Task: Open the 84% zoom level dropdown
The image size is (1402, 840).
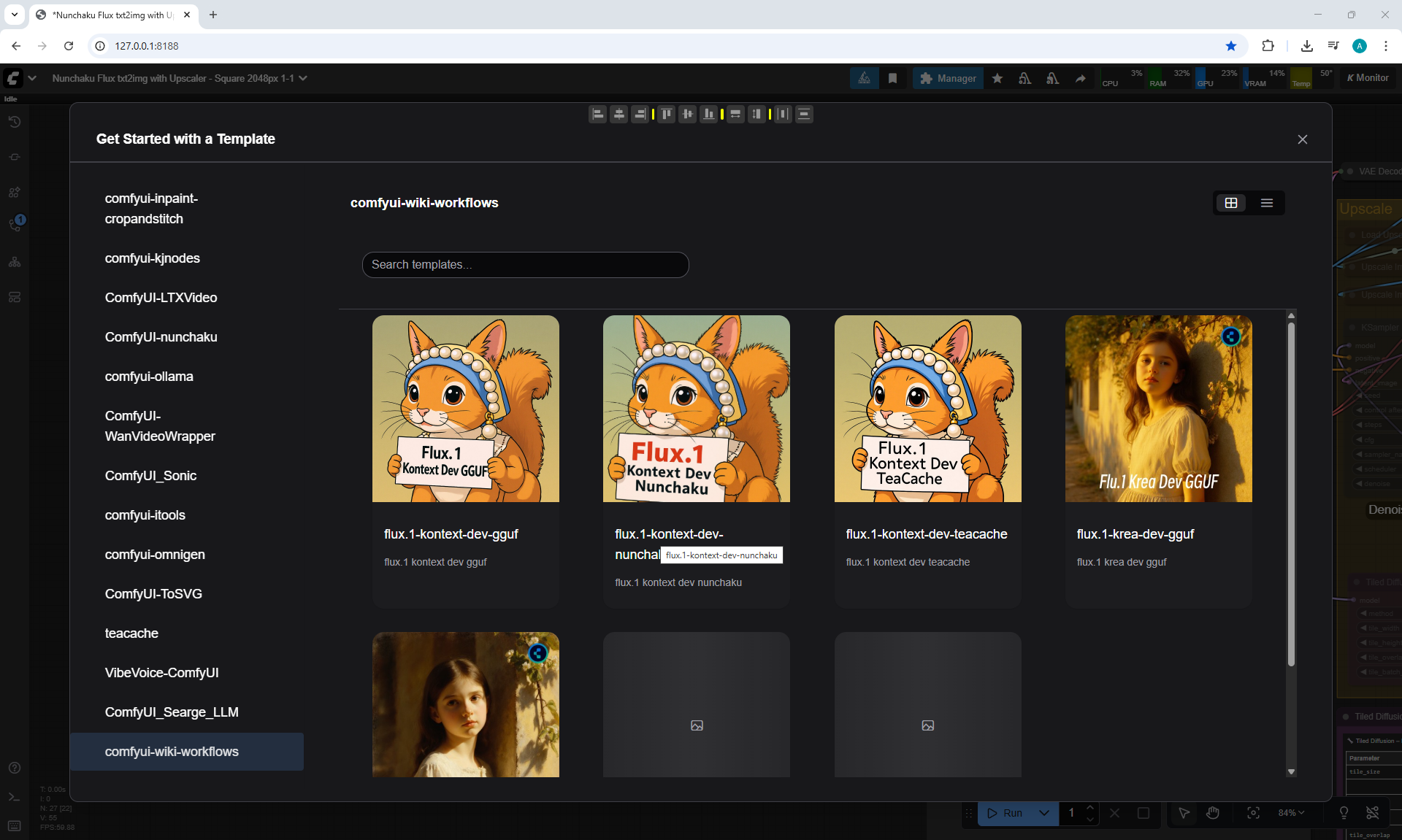Action: click(x=1291, y=813)
